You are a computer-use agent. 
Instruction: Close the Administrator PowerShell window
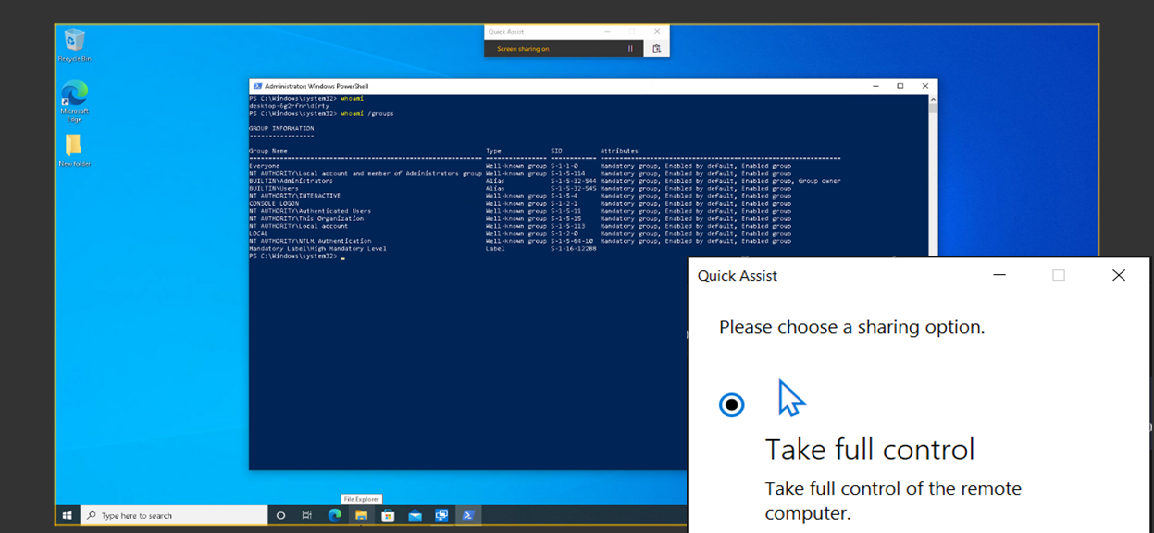click(924, 86)
